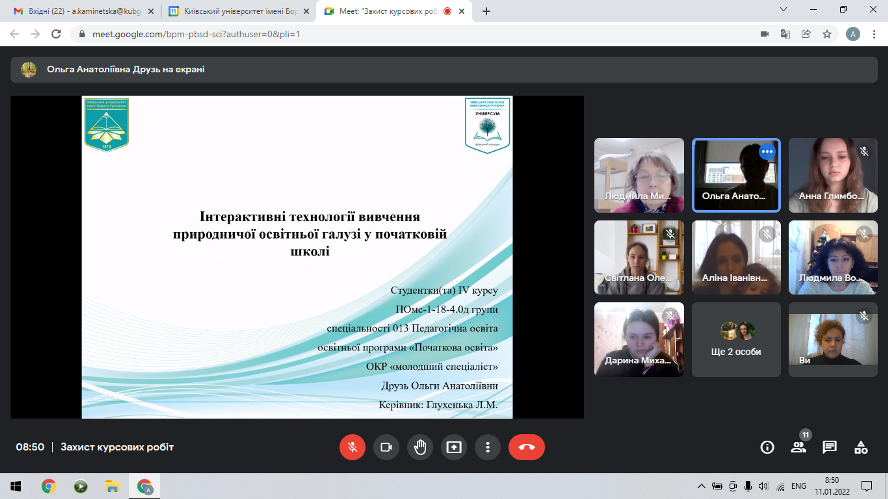Open a new browser tab
Screen dimensions: 888x499
[486, 11]
